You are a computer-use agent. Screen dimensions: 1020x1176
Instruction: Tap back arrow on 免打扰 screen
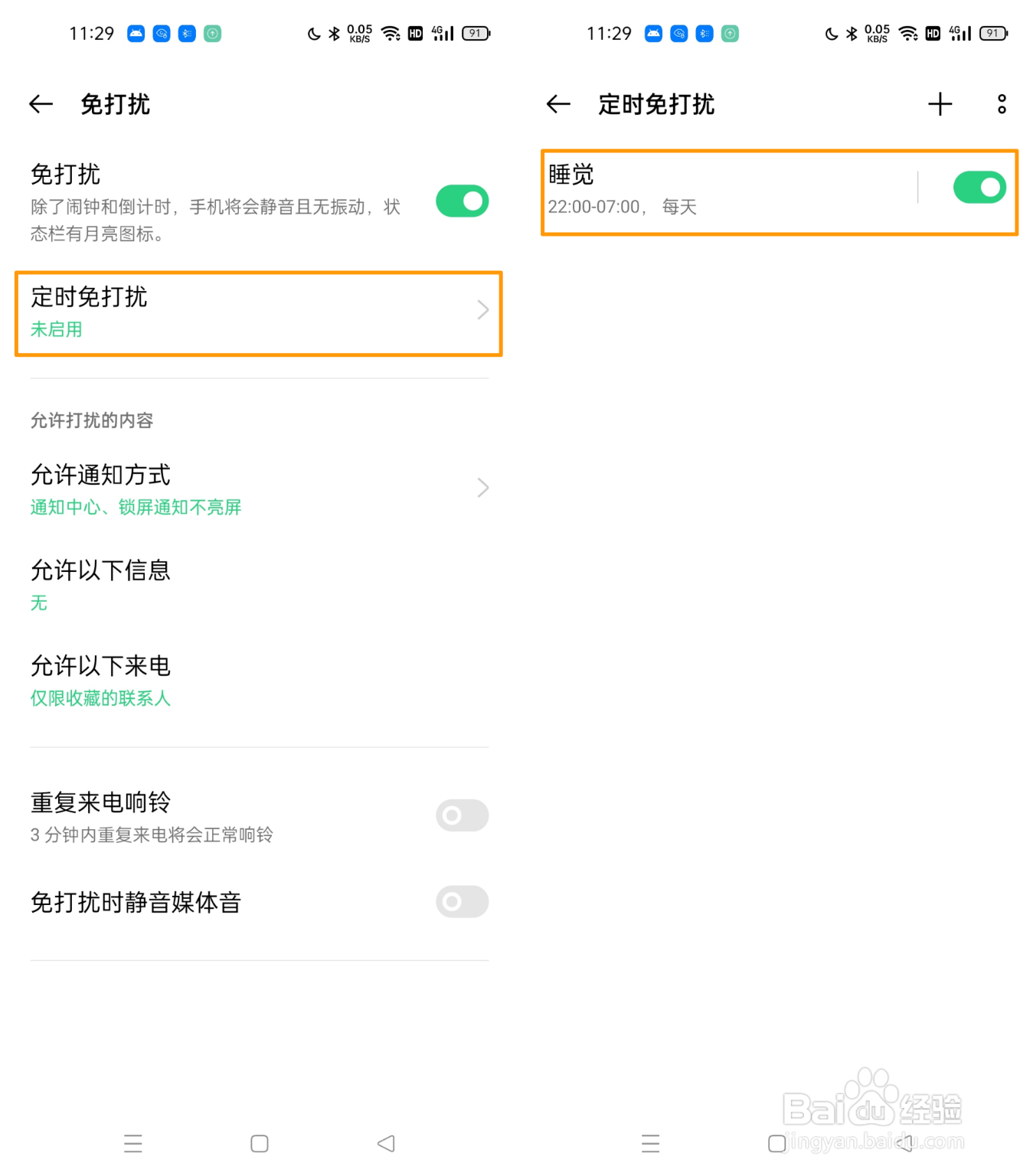pos(41,104)
